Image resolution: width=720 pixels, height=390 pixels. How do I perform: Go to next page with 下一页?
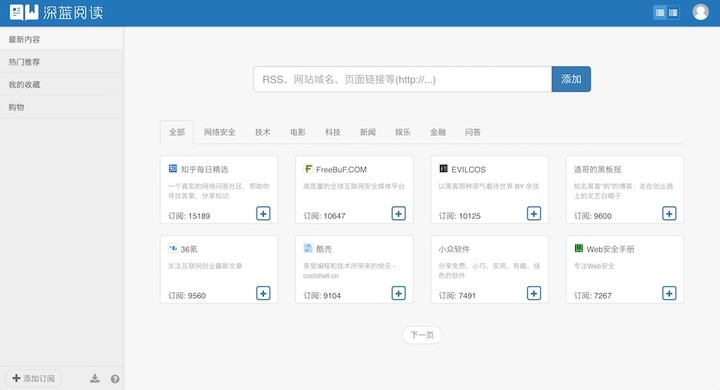coord(422,335)
